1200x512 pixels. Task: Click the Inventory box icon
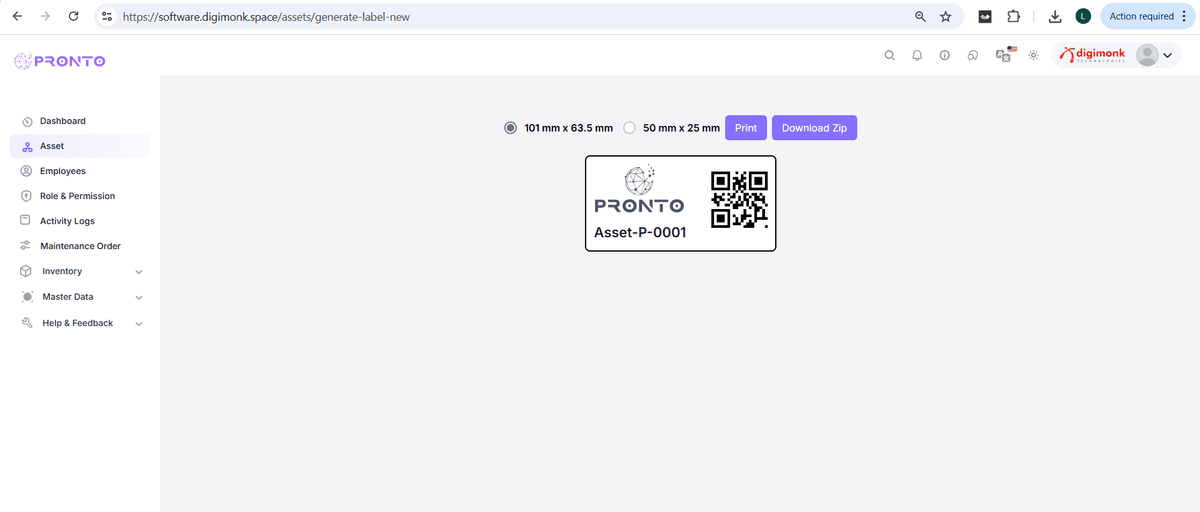(x=26, y=271)
